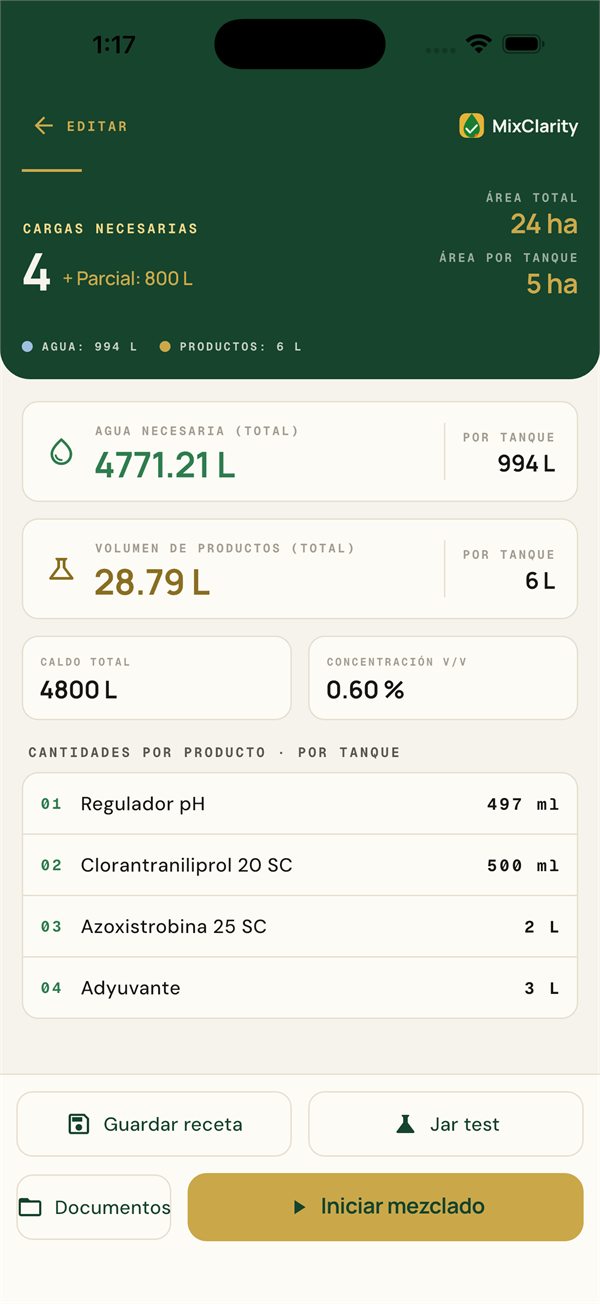This screenshot has width=600, height=1304.
Task: Click the blue Agua legend dot
Action: (28, 347)
